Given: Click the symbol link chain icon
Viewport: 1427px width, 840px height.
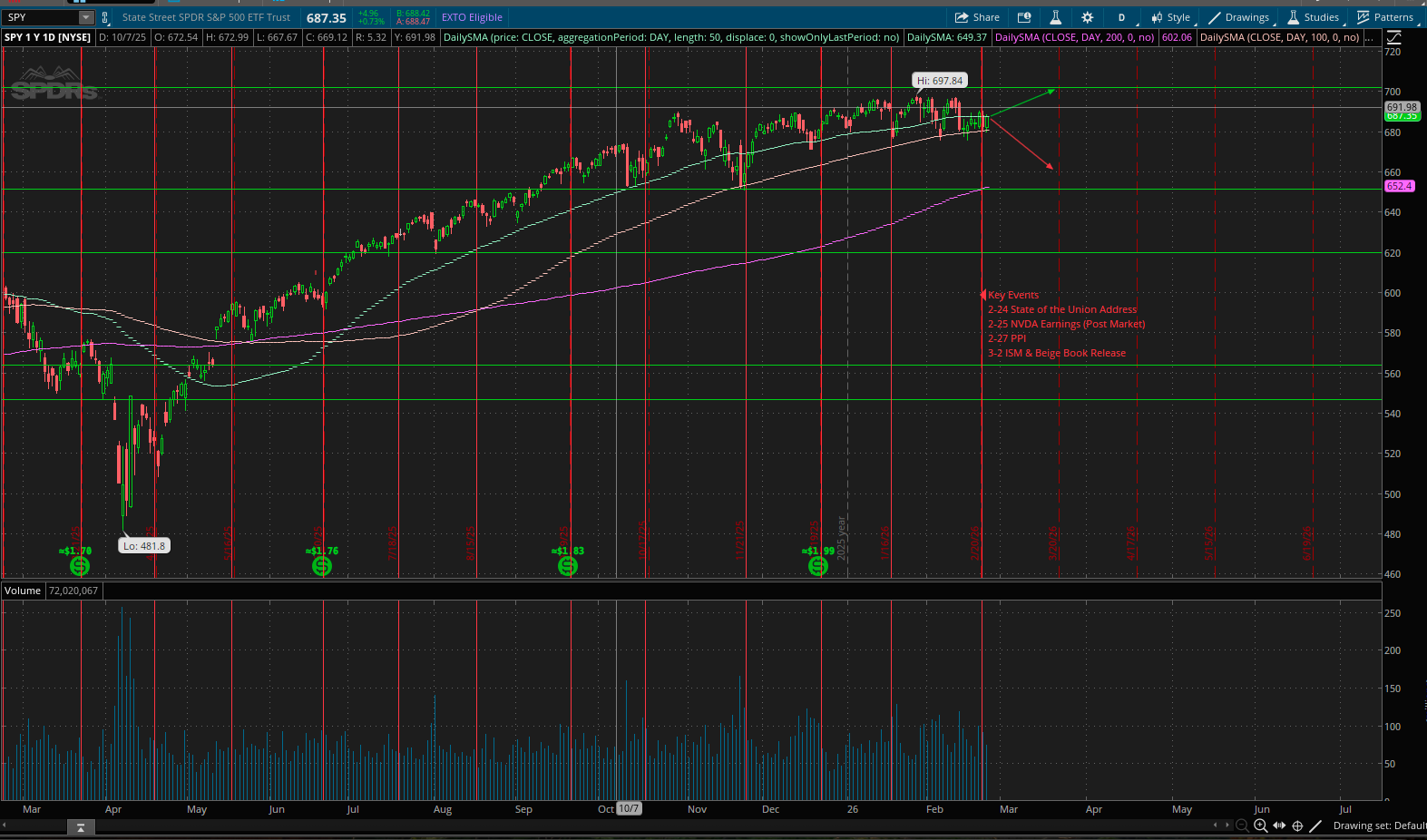Looking at the screenshot, I should tap(105, 17).
